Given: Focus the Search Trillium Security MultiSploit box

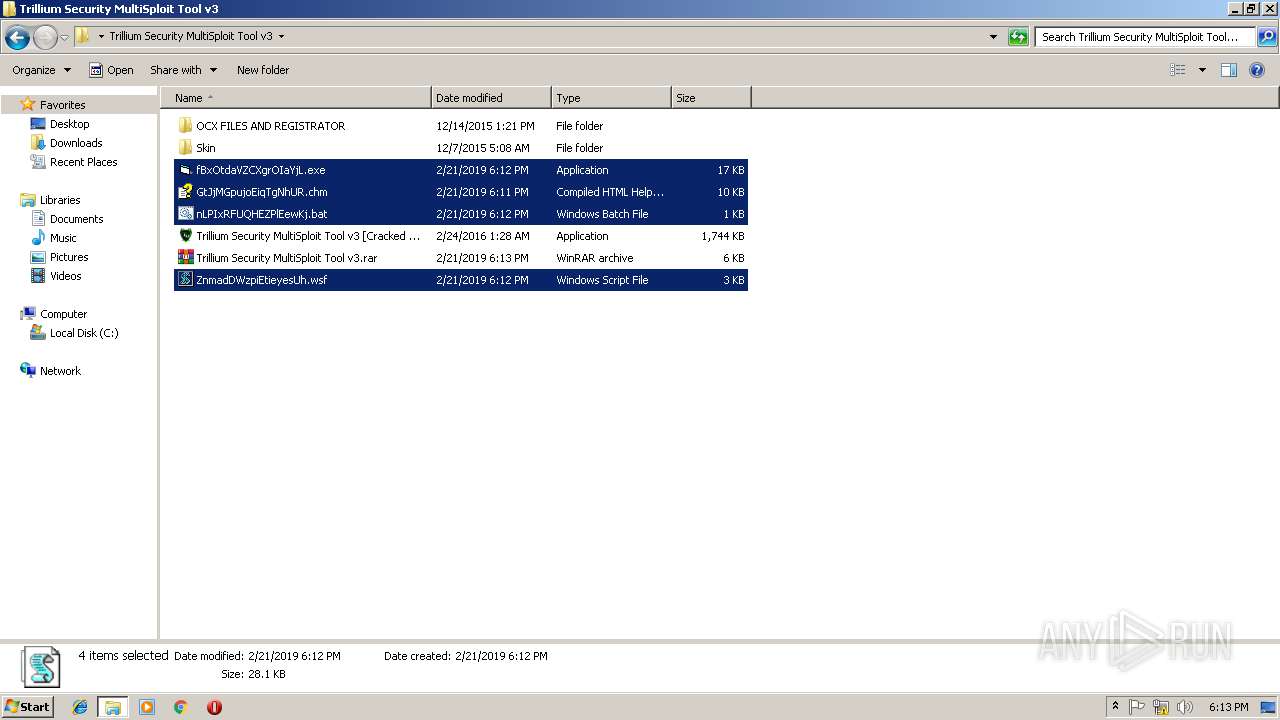Looking at the screenshot, I should [x=1144, y=37].
